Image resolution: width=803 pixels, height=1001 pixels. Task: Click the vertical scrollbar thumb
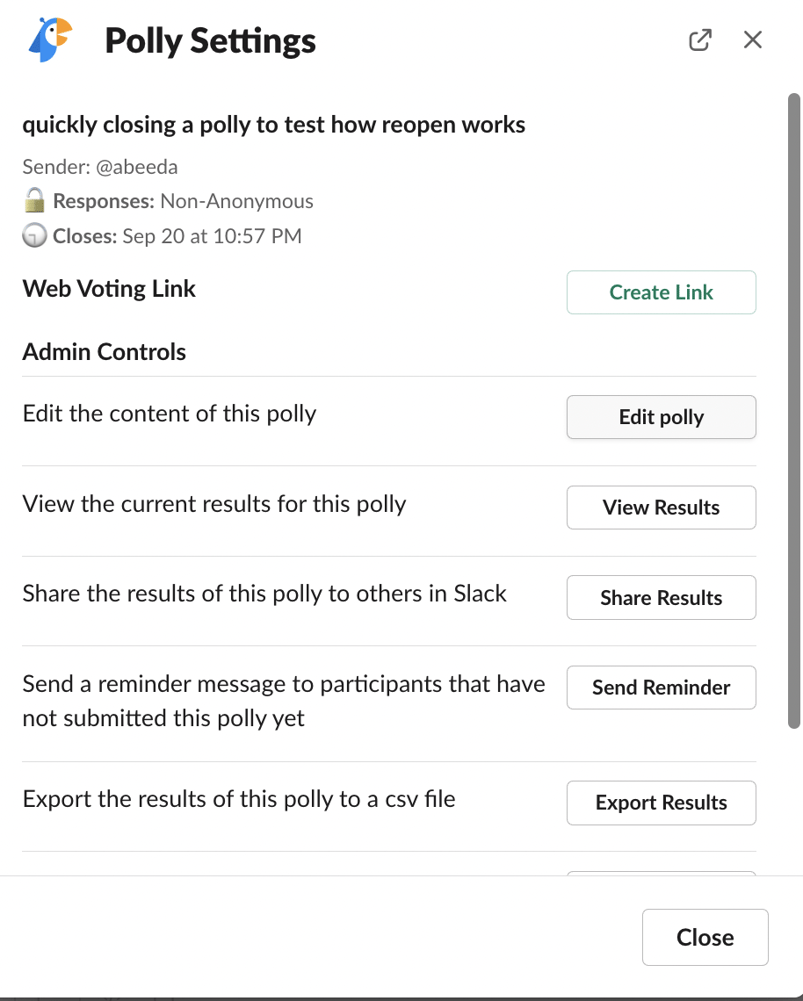point(794,410)
